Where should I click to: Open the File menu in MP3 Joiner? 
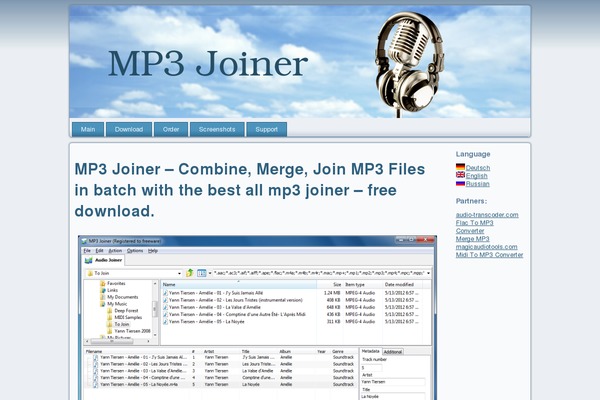(87, 251)
